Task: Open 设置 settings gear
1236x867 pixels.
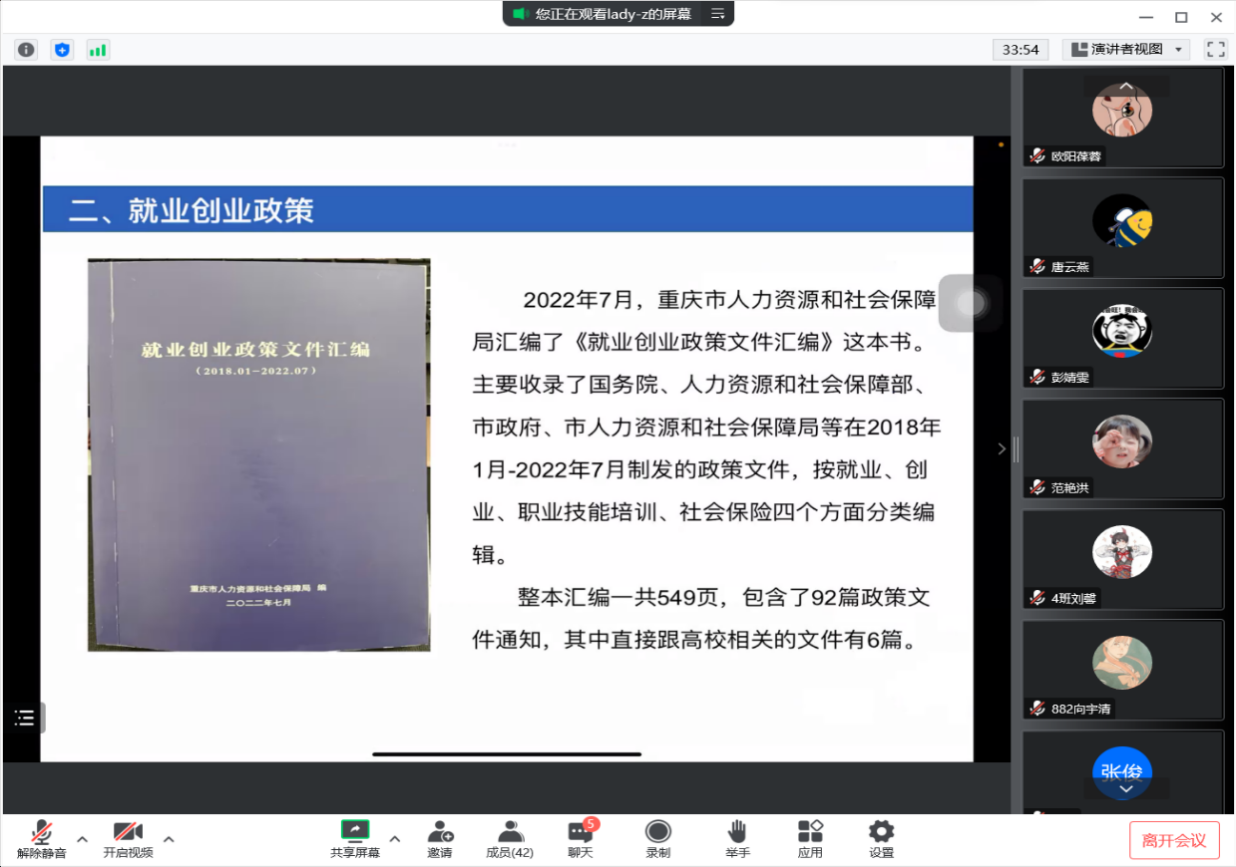Action: (881, 838)
